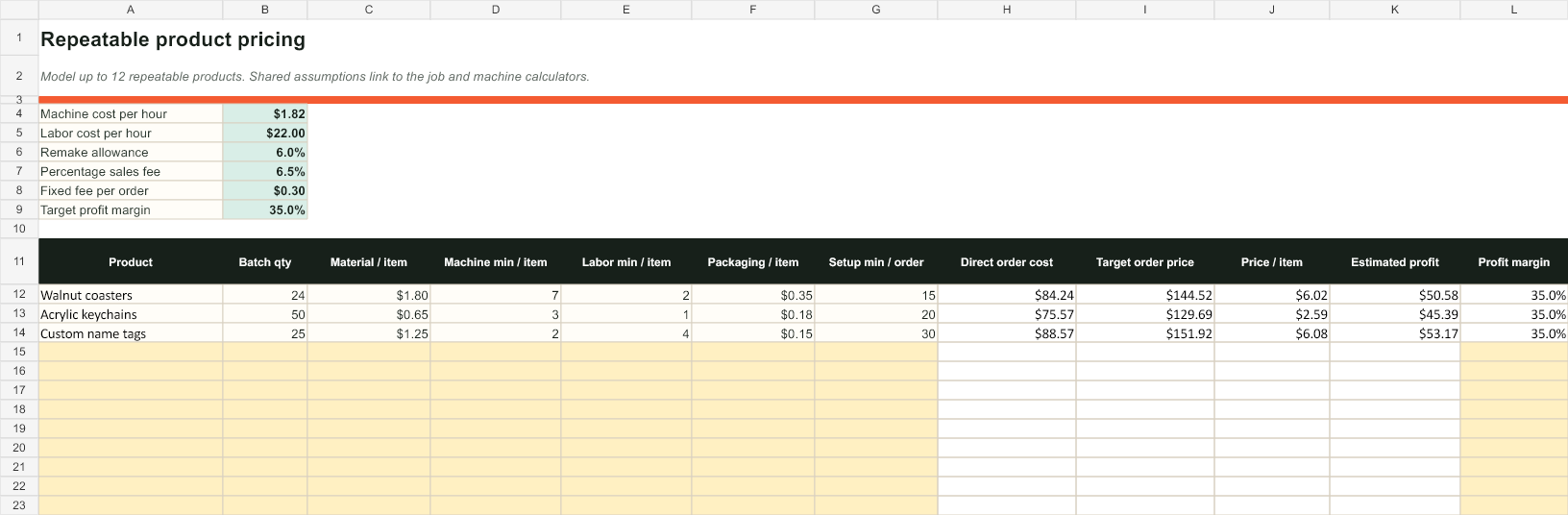Screen dimensions: 1568x515
Task: Click the 'Labor cost per hour' label
Action: [x=131, y=133]
